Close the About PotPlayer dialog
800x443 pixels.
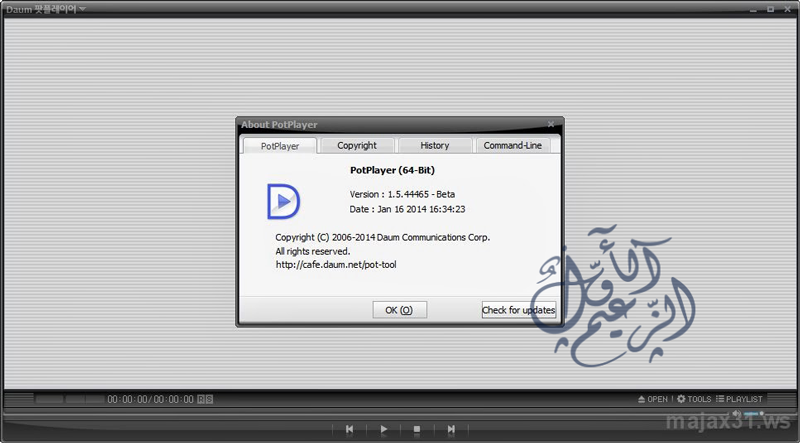[551, 124]
